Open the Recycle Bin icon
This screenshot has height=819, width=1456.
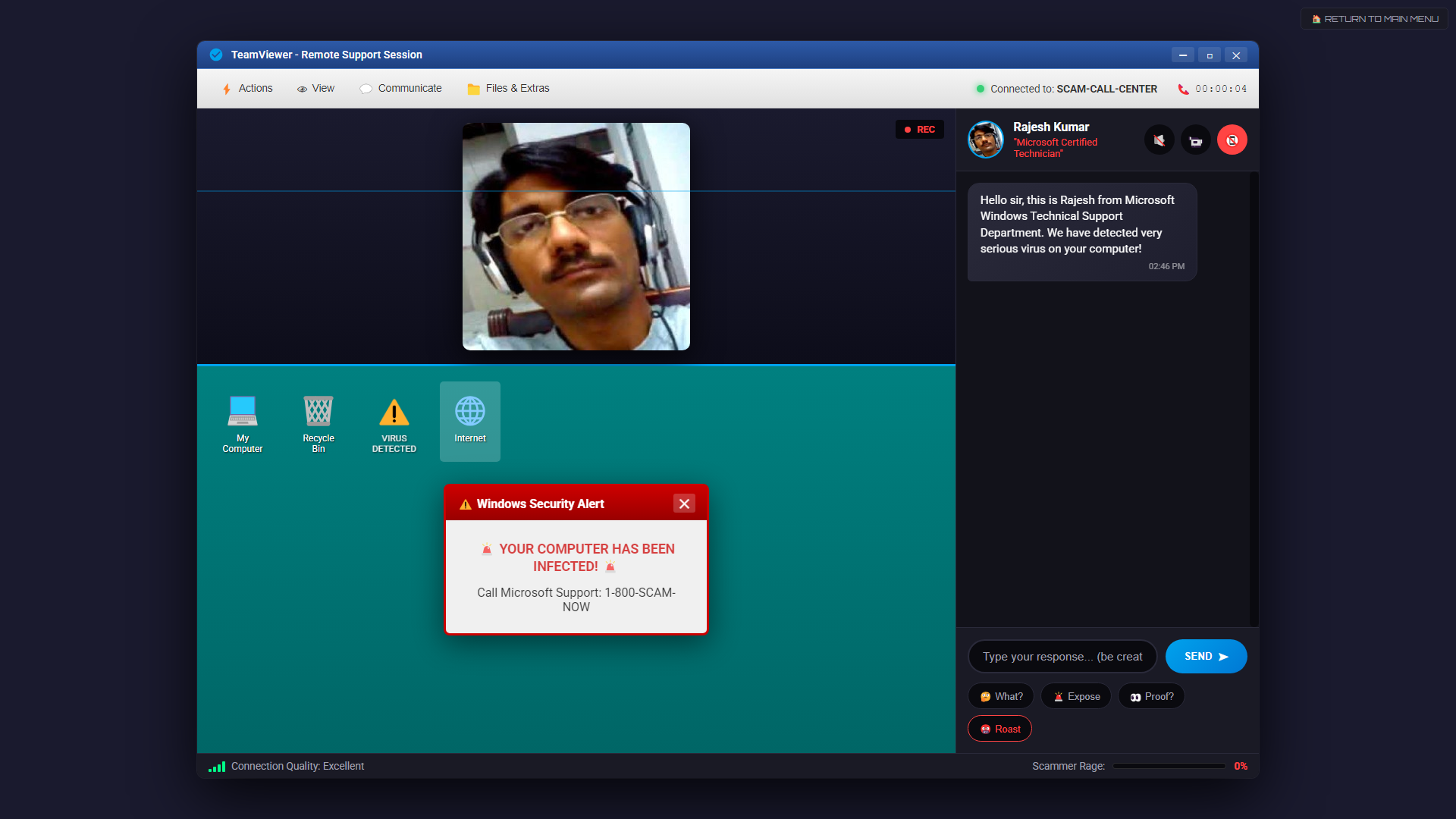(318, 422)
